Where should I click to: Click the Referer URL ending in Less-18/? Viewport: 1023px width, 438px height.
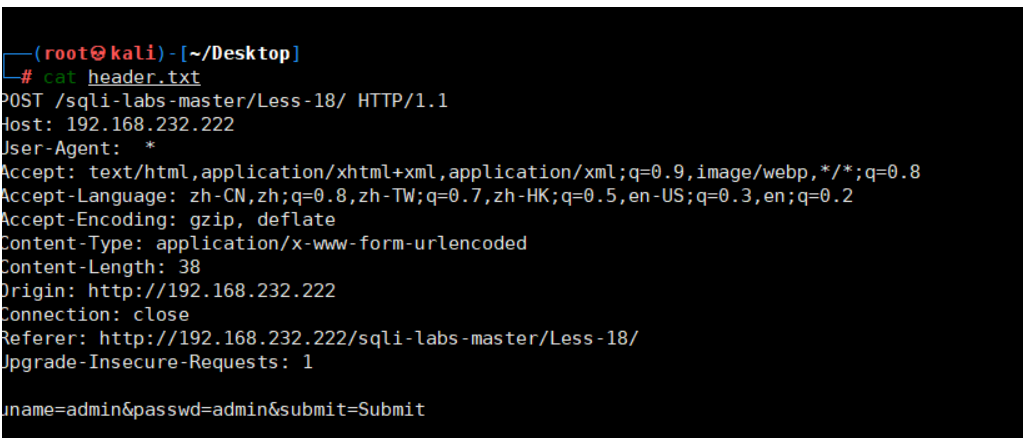click(x=369, y=338)
